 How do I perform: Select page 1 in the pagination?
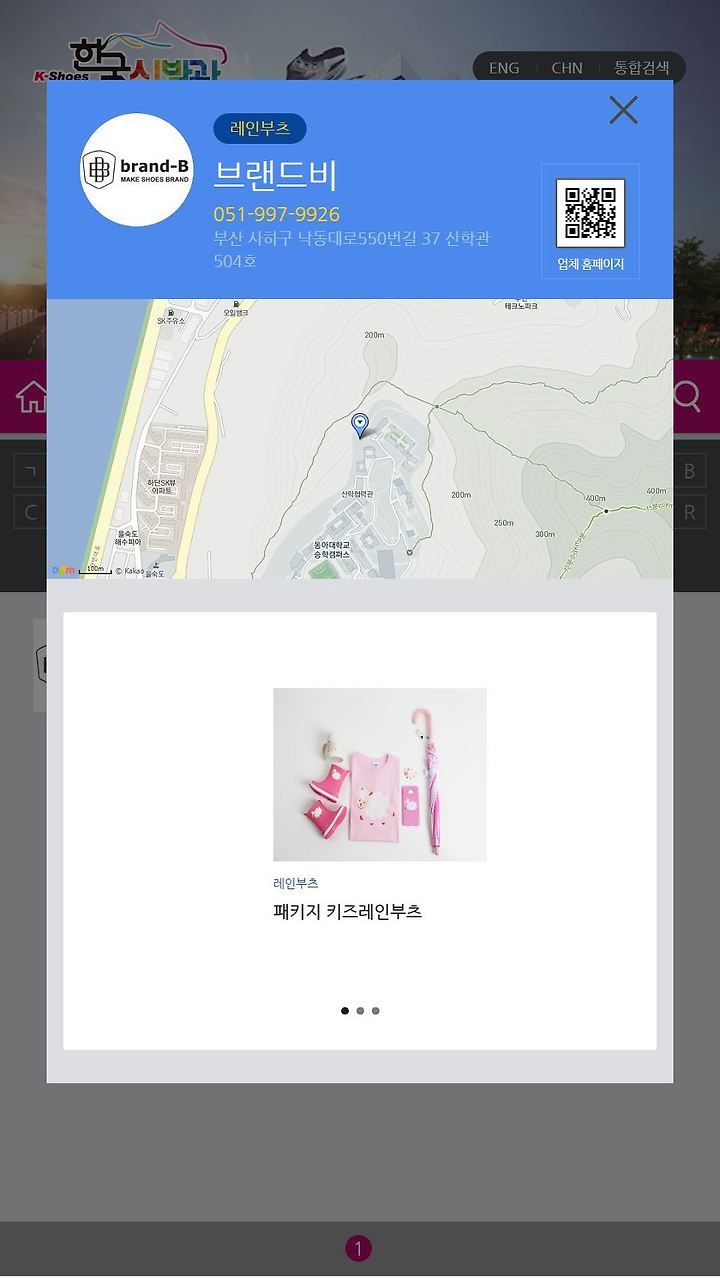pos(358,1248)
